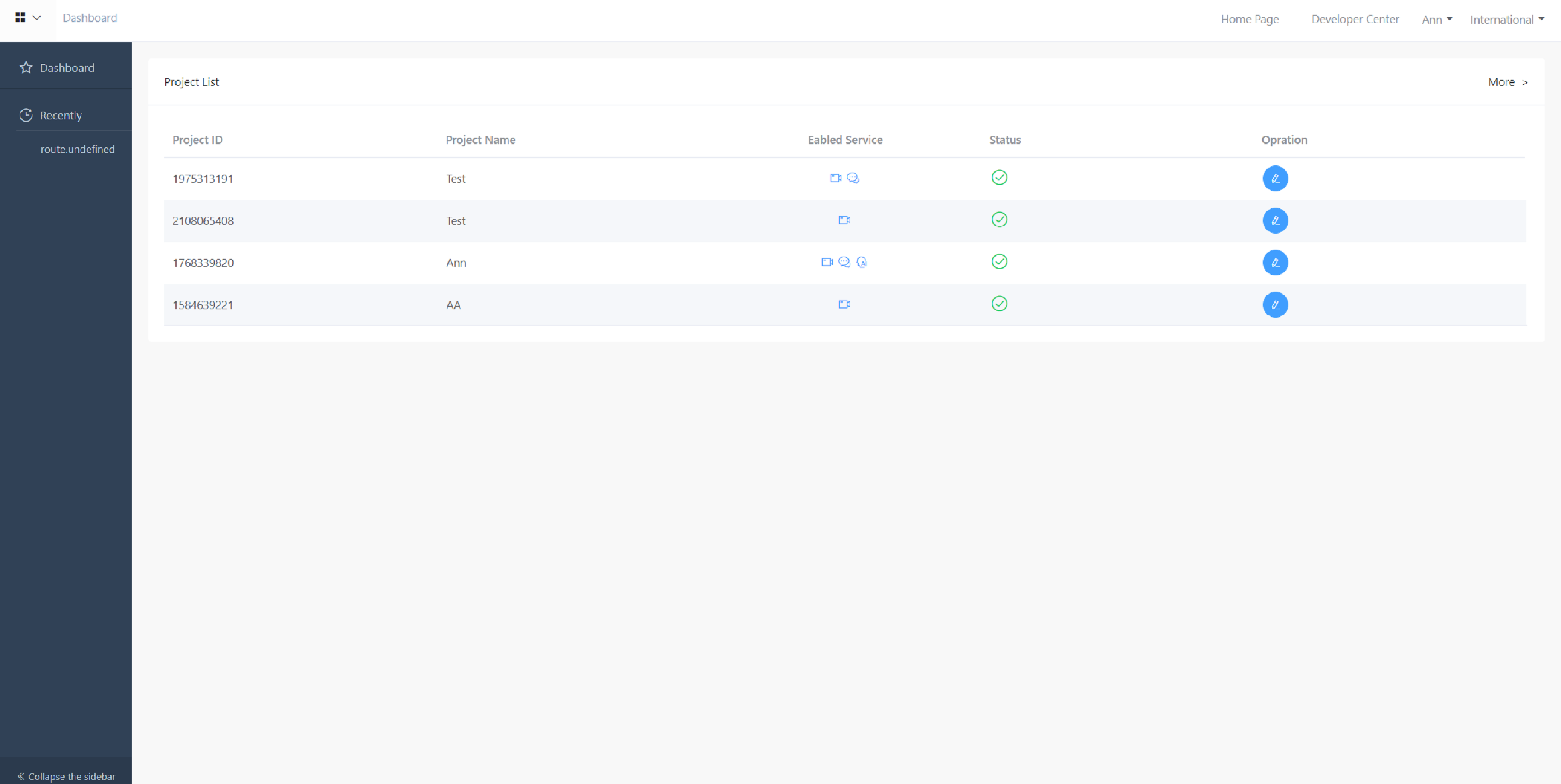Screen dimensions: 1561x784
Task: Click video camera icon in AA row
Action: point(844,304)
